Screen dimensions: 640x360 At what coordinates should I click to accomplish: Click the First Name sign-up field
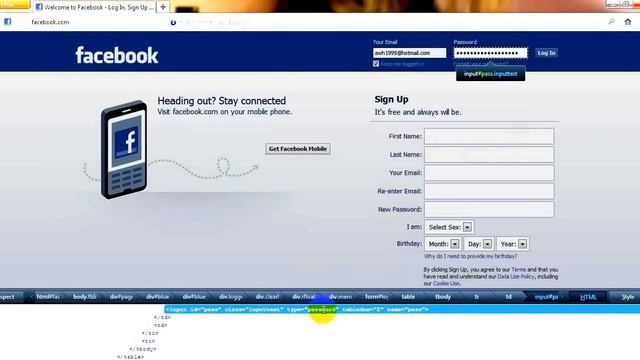pyautogui.click(x=489, y=136)
